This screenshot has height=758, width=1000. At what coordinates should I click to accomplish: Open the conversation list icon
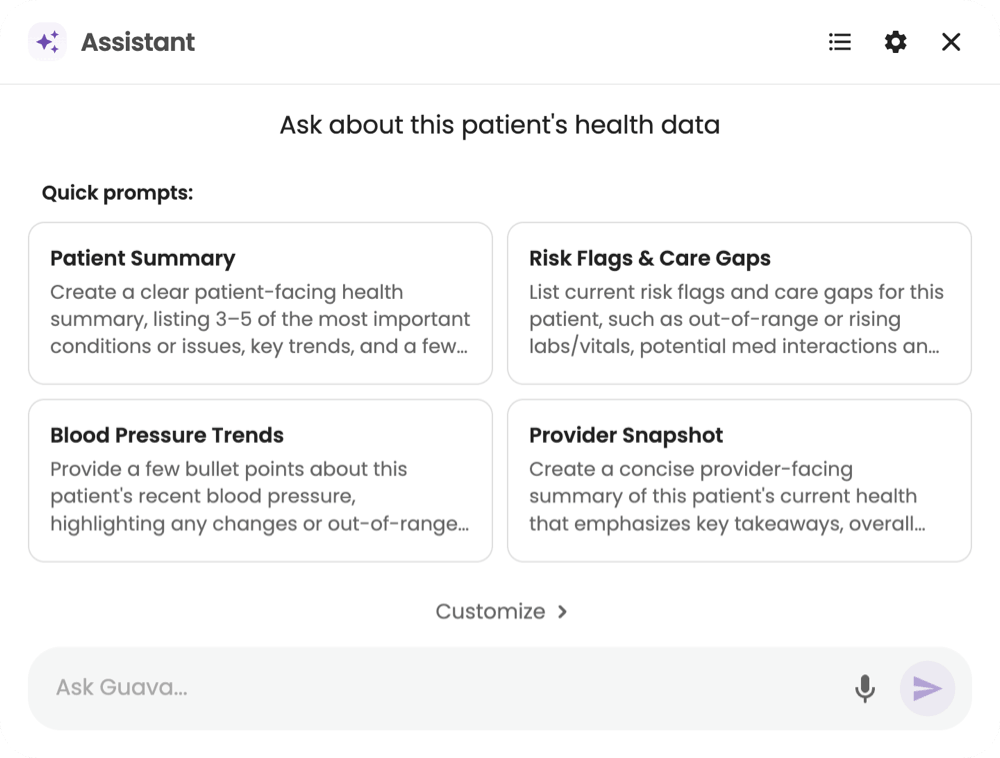click(x=840, y=42)
